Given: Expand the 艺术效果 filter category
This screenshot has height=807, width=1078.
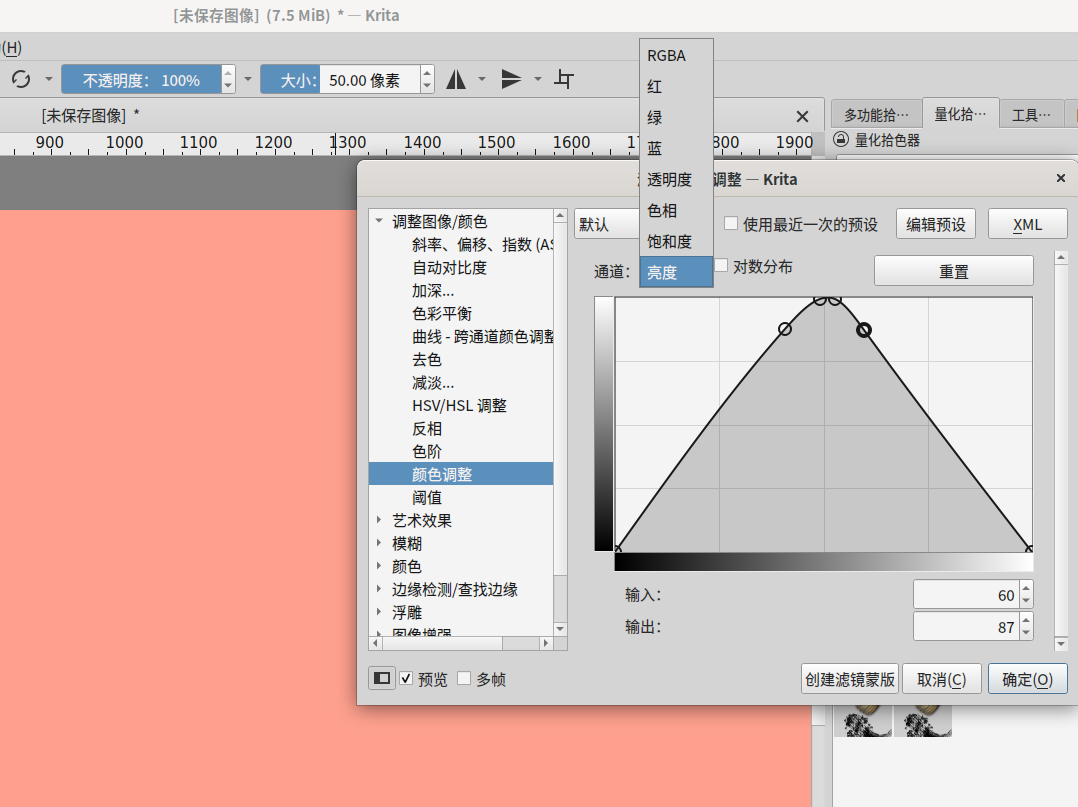Looking at the screenshot, I should [378, 520].
